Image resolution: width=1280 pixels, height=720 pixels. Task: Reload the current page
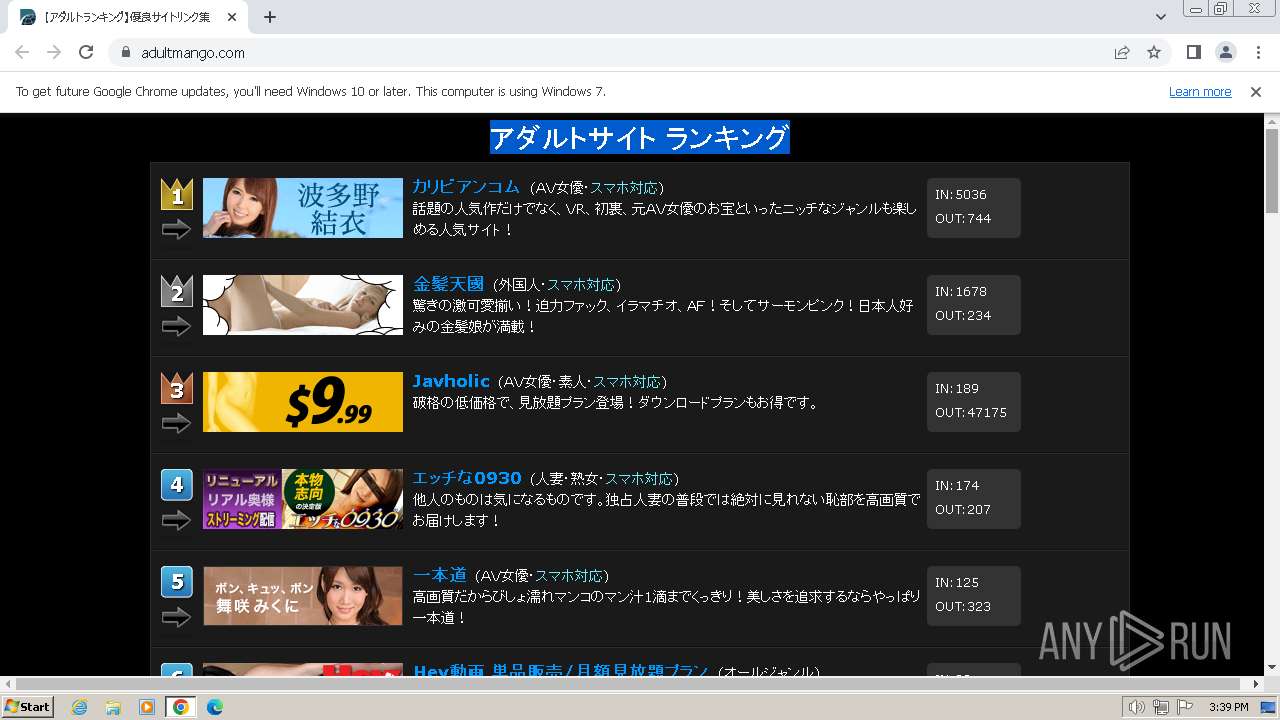pos(86,53)
